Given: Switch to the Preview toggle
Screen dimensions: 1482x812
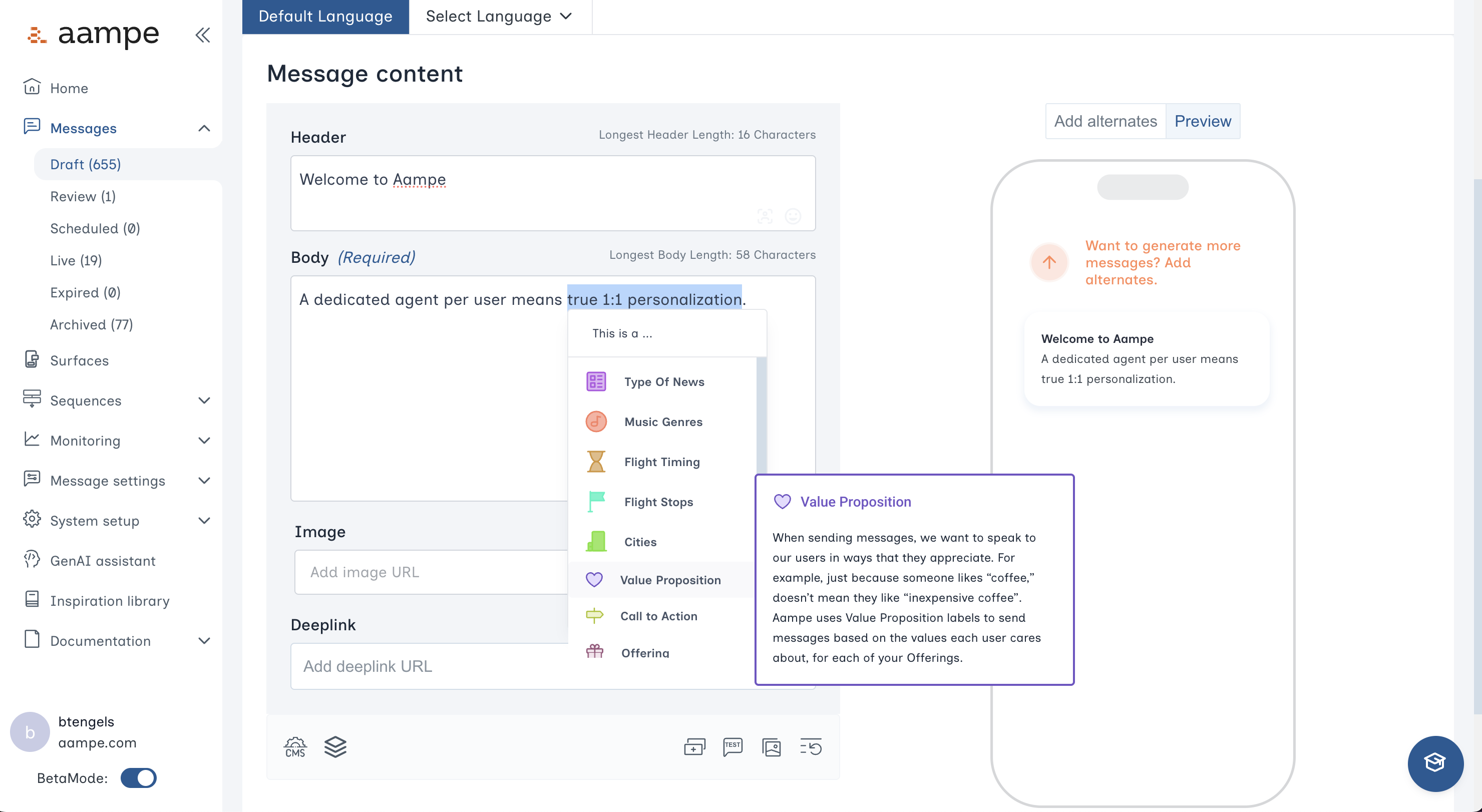Looking at the screenshot, I should [x=1203, y=121].
